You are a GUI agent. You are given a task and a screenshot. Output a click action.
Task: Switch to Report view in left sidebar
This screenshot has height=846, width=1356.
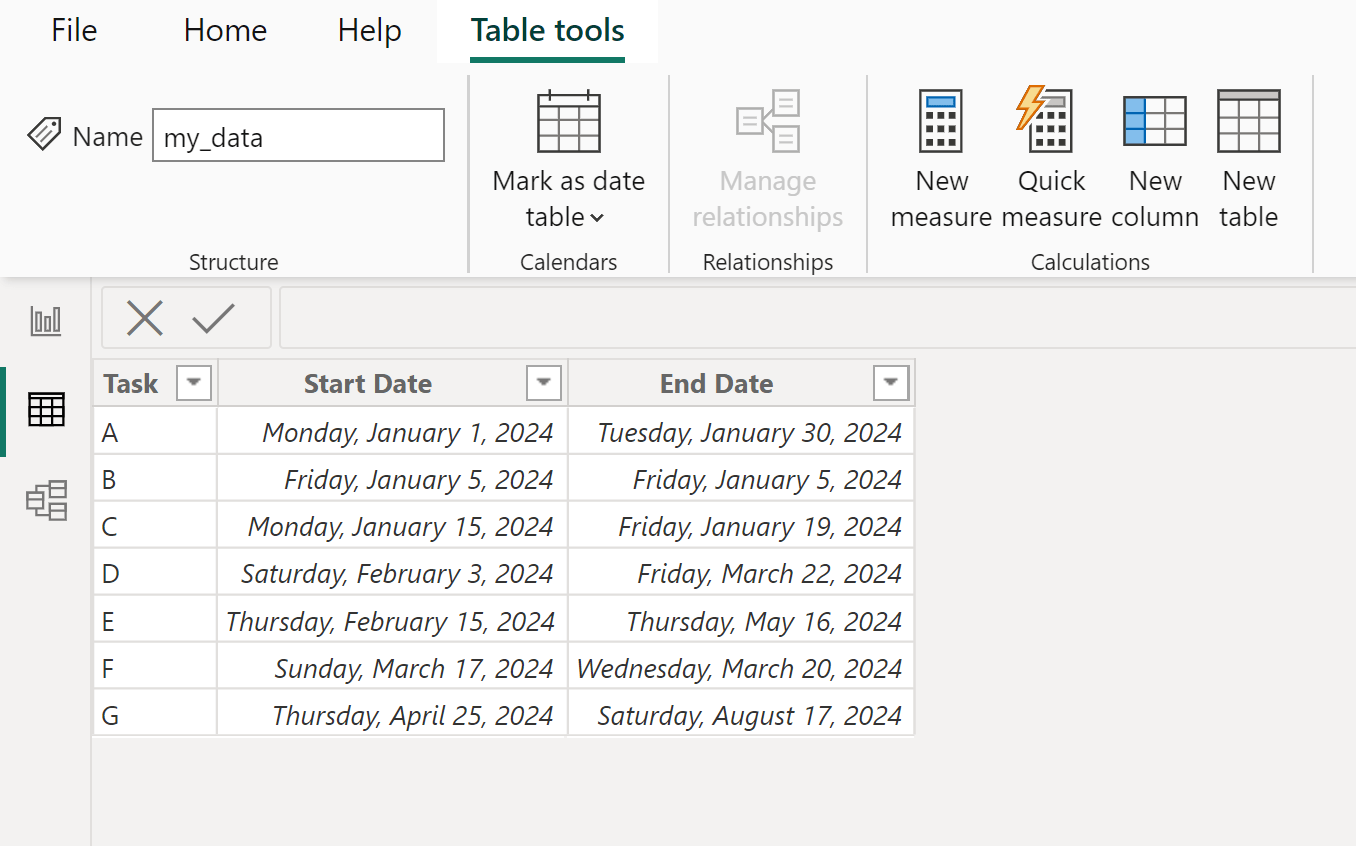(x=45, y=321)
